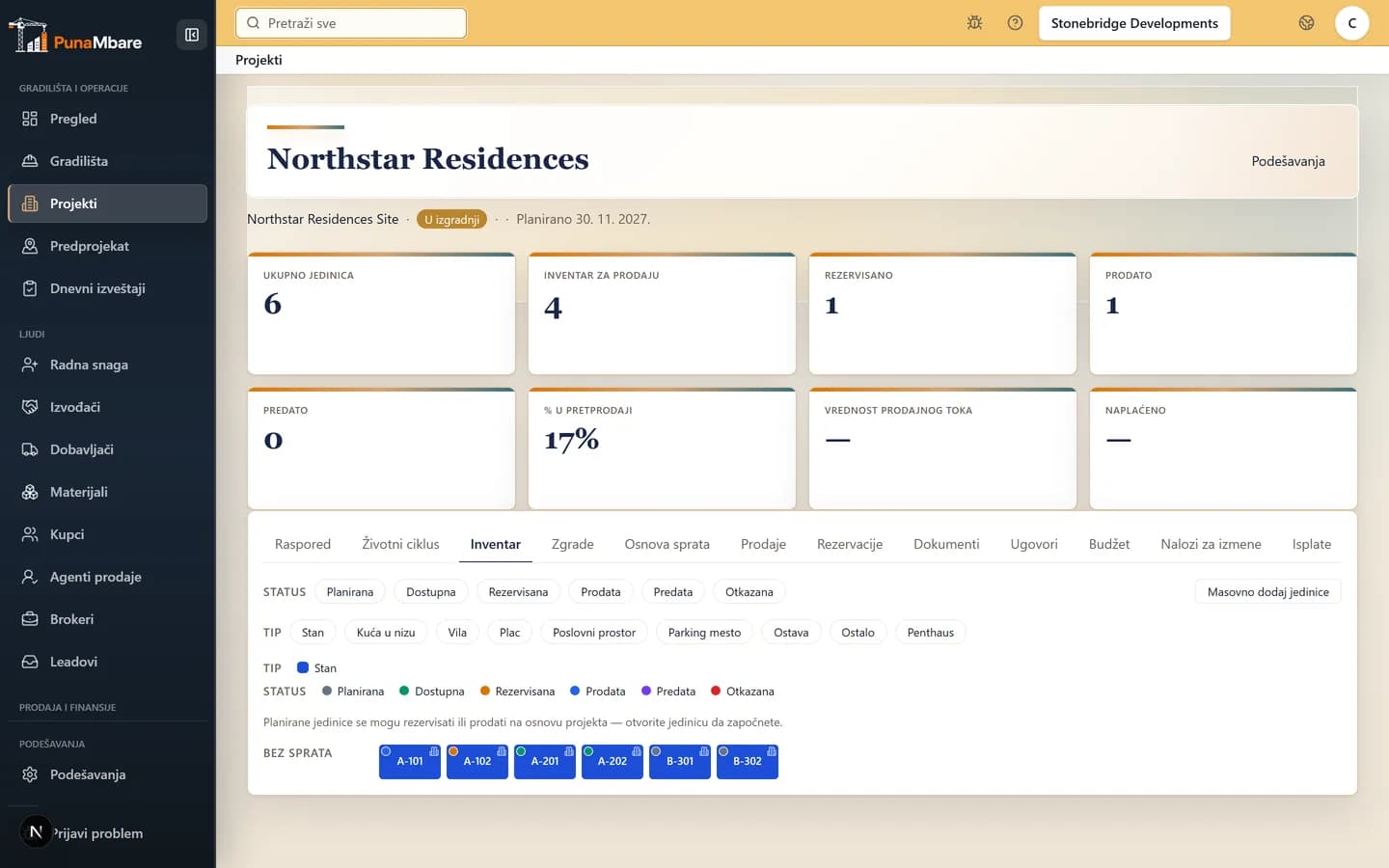
Task: Switch to Budžet tab
Action: [1109, 544]
